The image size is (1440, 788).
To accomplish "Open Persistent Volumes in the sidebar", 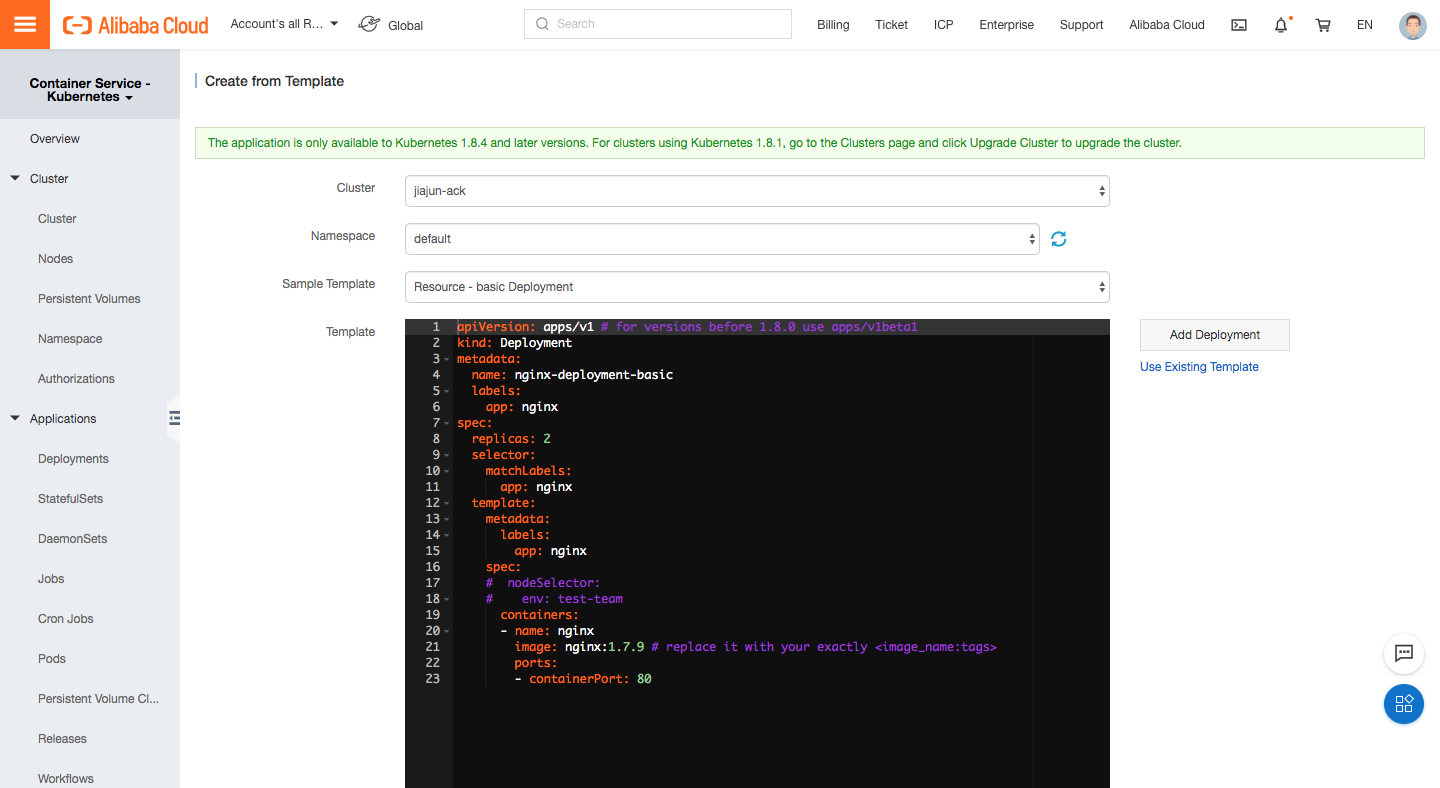I will [x=89, y=299].
